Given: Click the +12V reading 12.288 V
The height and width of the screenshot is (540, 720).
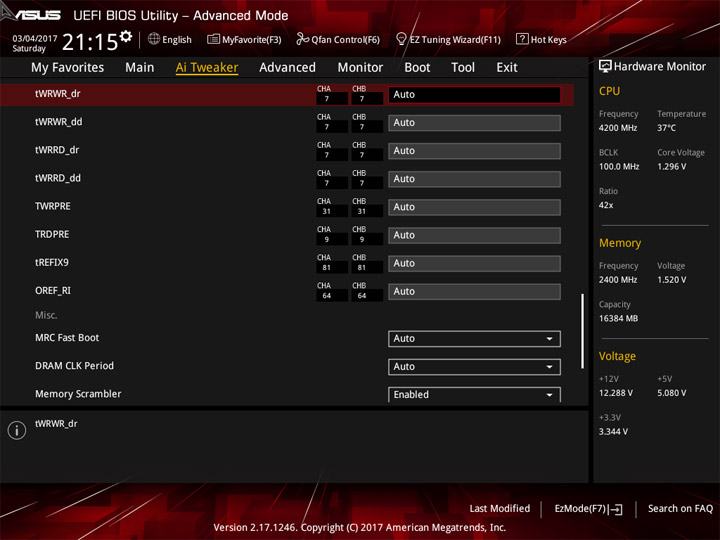Looking at the screenshot, I should 616,394.
